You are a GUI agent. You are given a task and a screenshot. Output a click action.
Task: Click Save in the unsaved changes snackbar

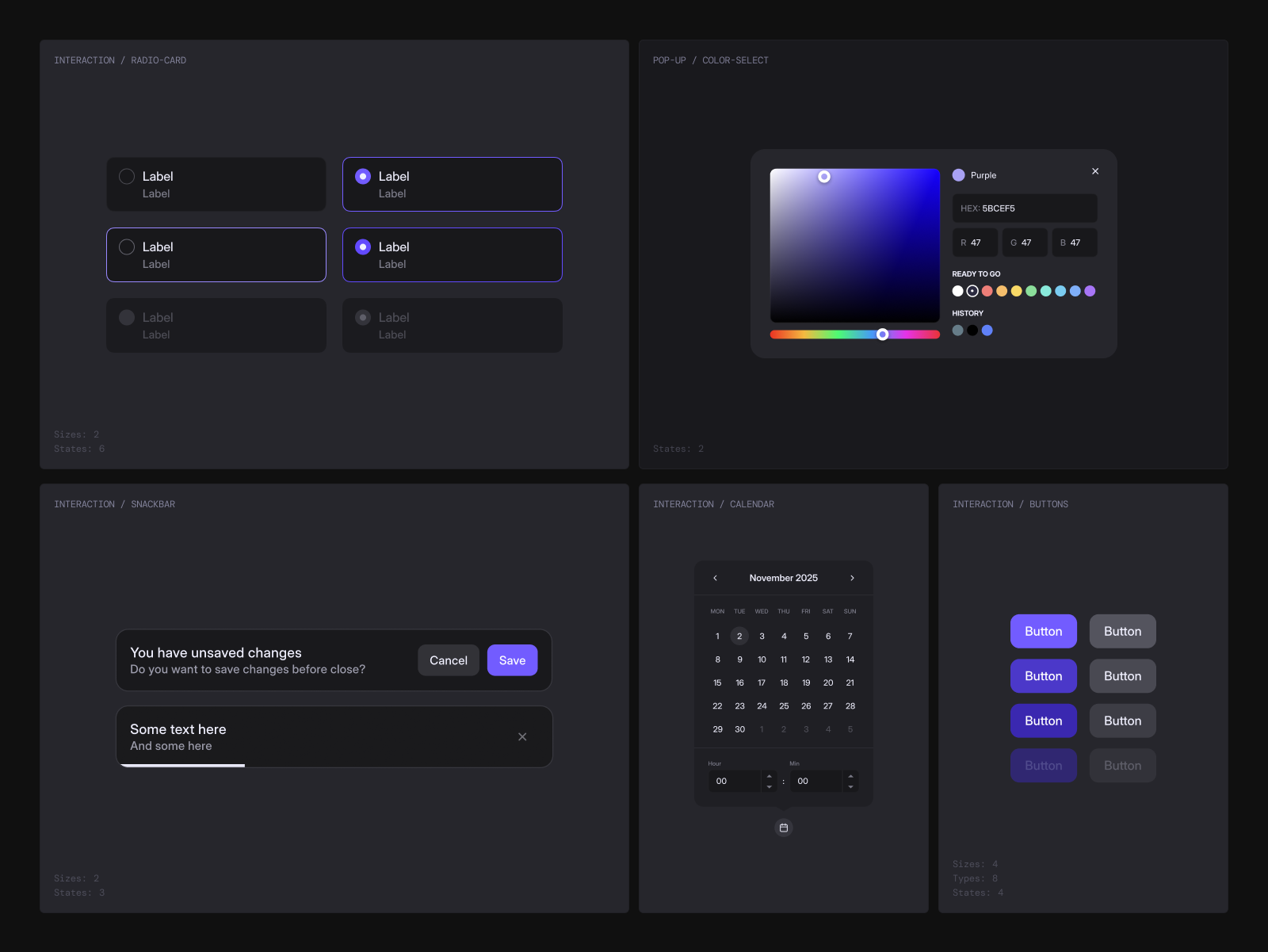(512, 660)
